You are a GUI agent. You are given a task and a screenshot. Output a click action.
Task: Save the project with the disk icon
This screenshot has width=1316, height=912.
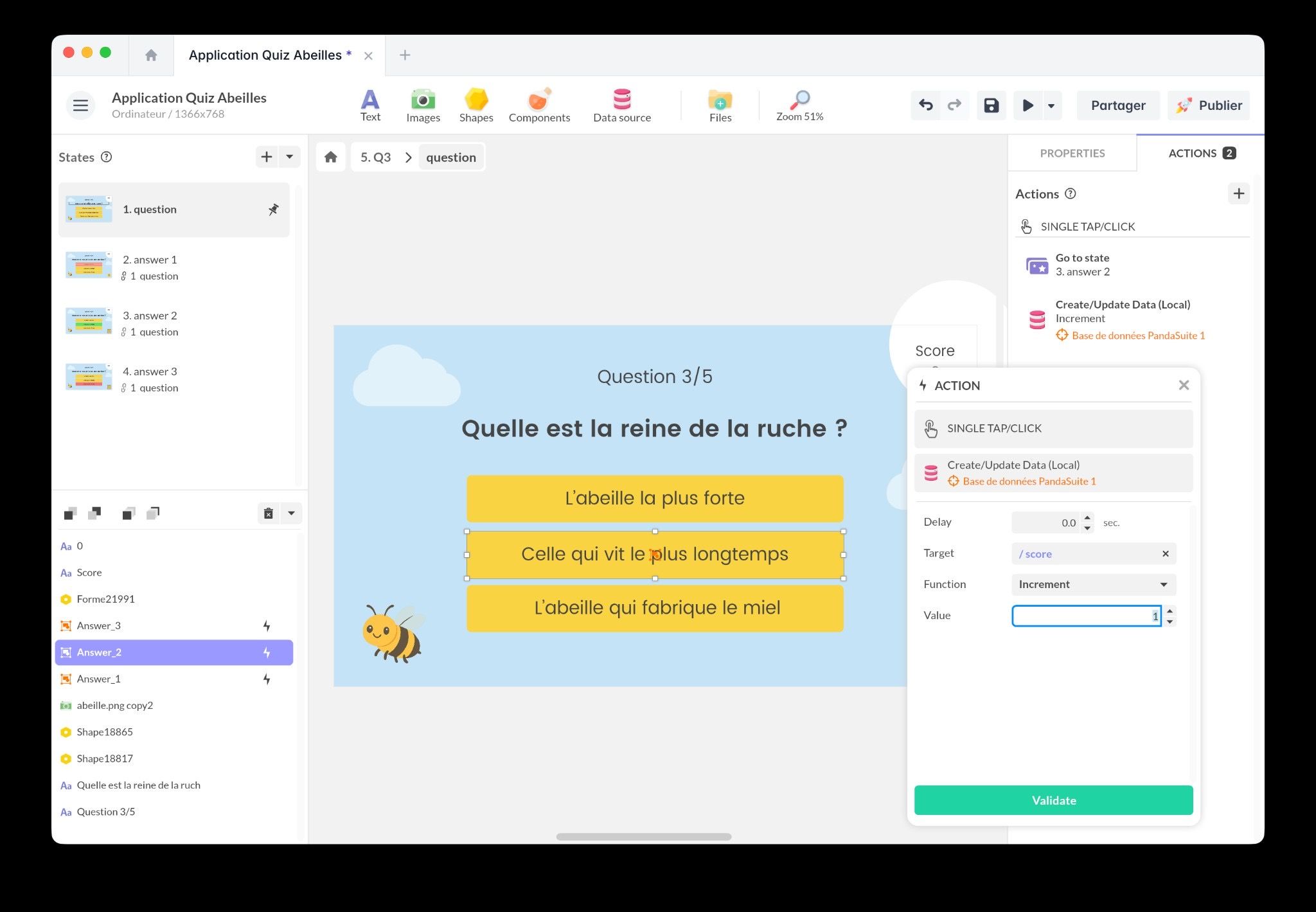991,105
